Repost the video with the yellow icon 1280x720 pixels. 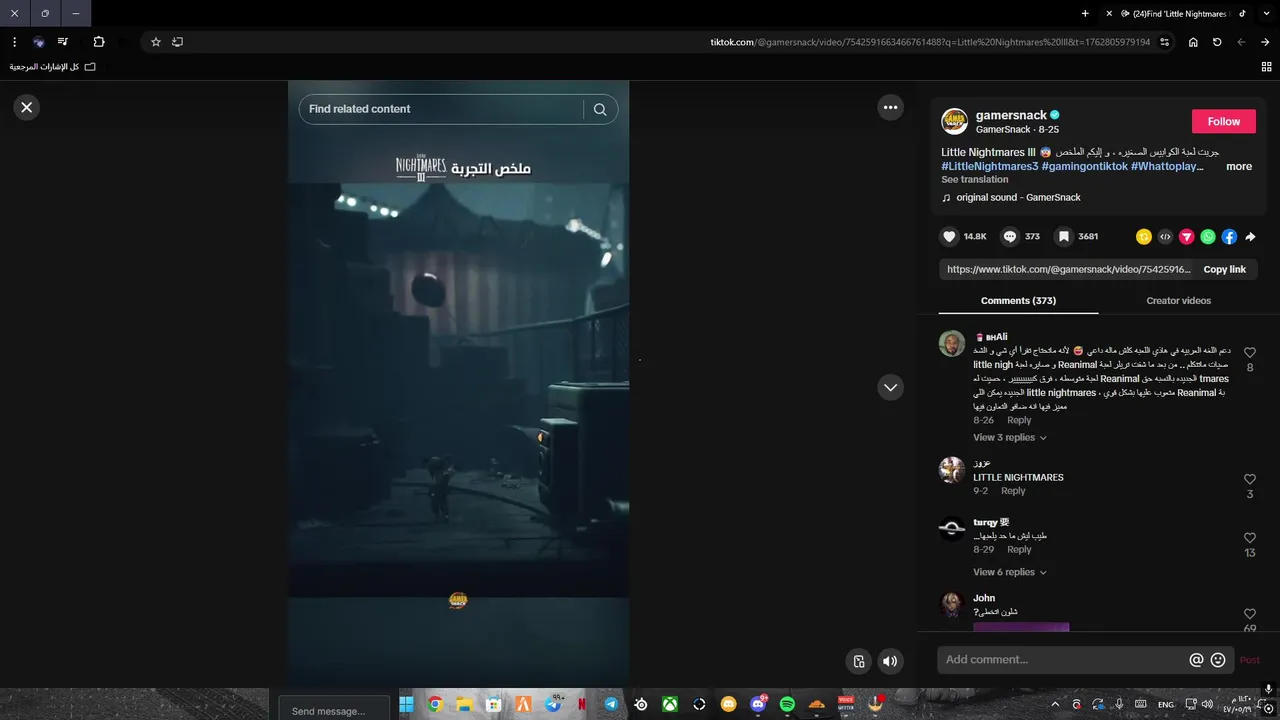(x=1144, y=237)
